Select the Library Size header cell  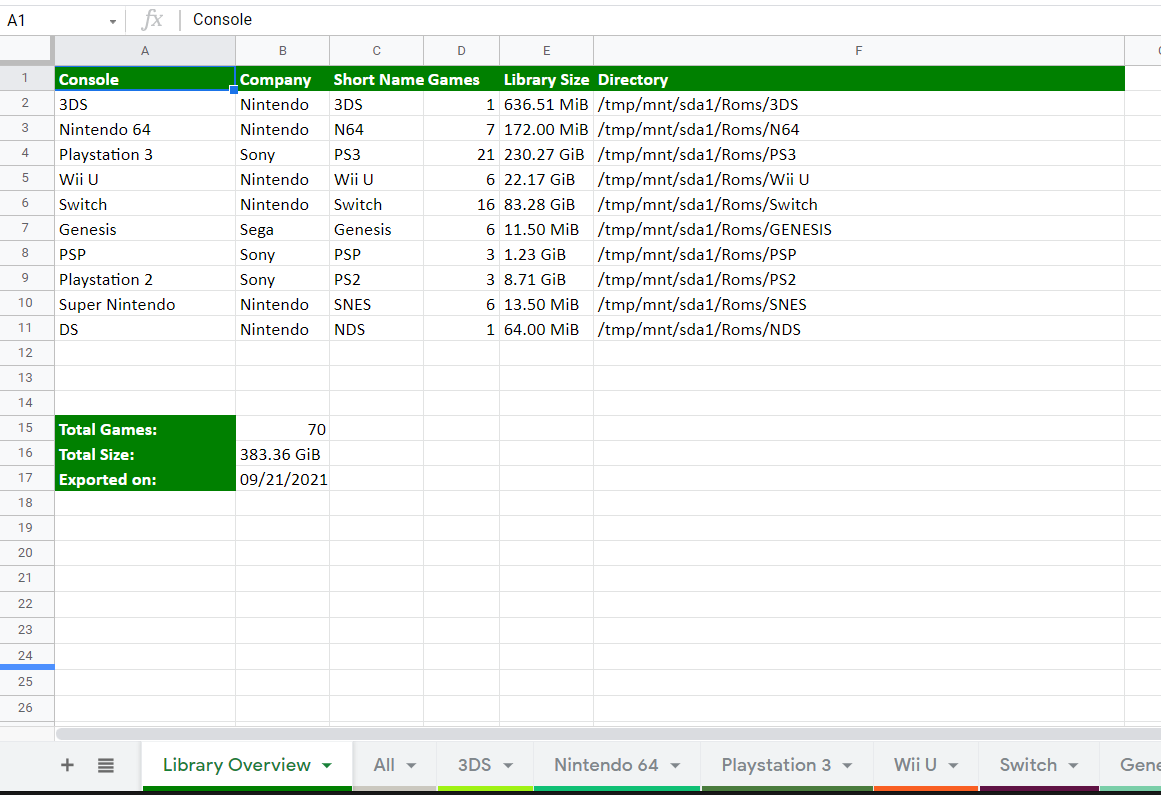click(546, 79)
